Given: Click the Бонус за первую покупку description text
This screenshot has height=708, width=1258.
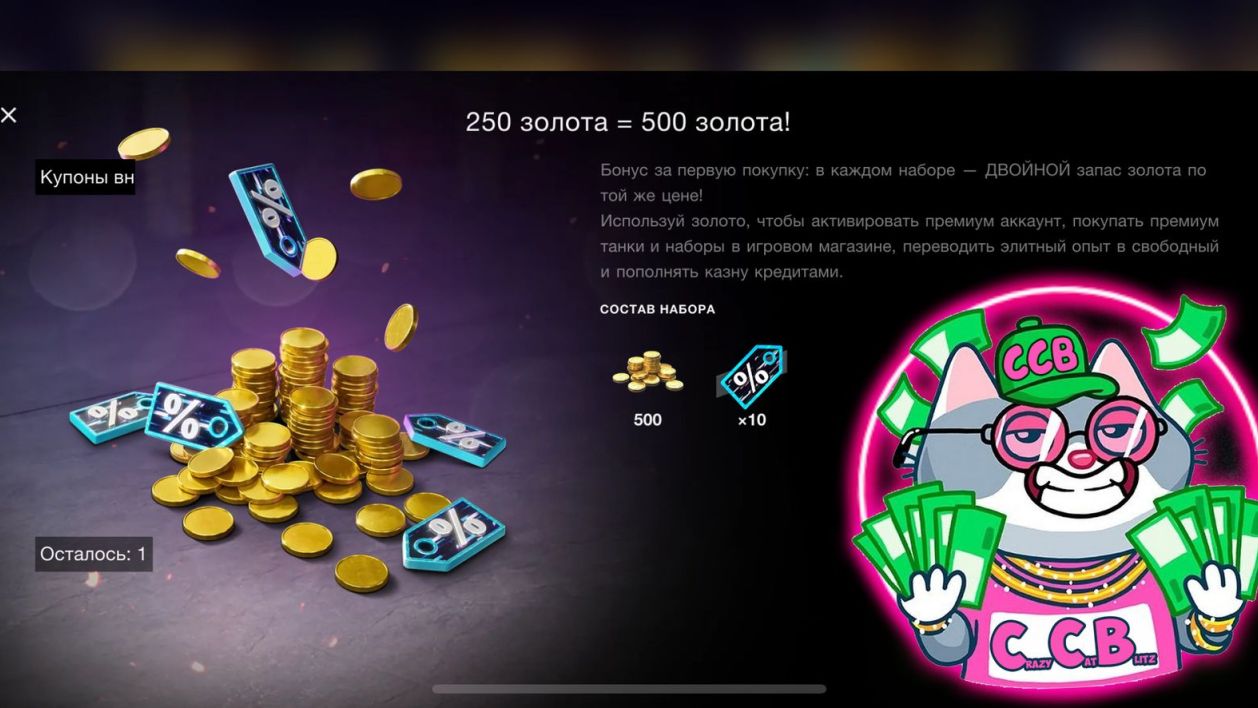Looking at the screenshot, I should 909,220.
